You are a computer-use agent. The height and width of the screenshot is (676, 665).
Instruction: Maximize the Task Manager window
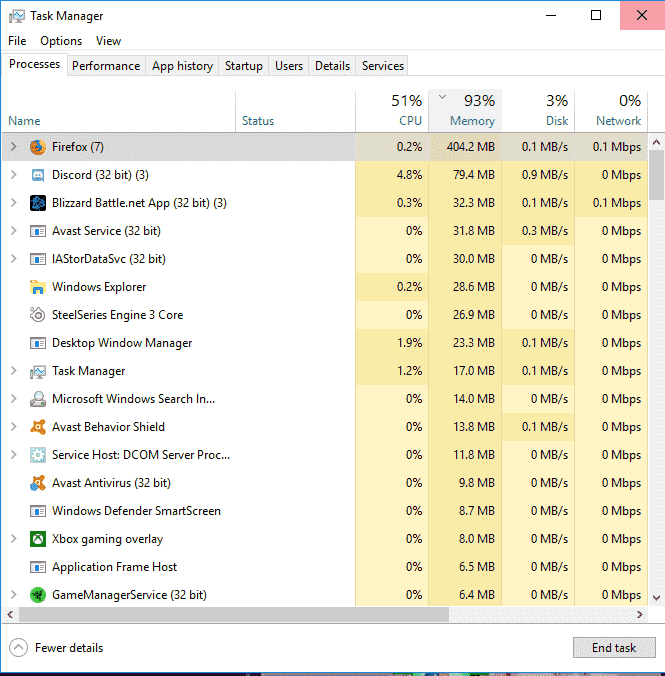click(596, 16)
